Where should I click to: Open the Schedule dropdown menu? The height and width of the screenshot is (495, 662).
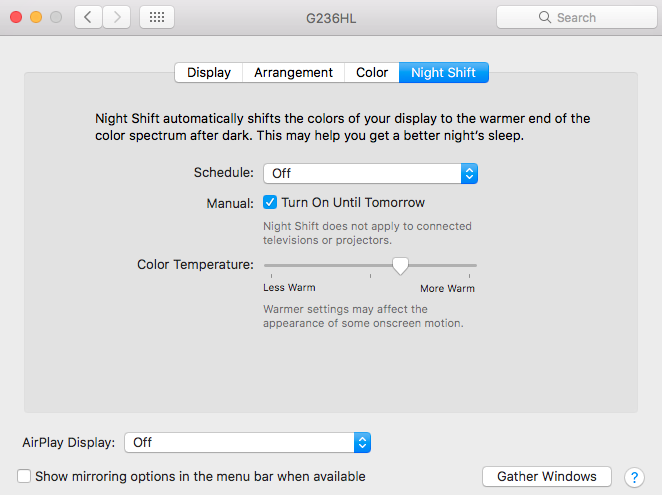370,173
